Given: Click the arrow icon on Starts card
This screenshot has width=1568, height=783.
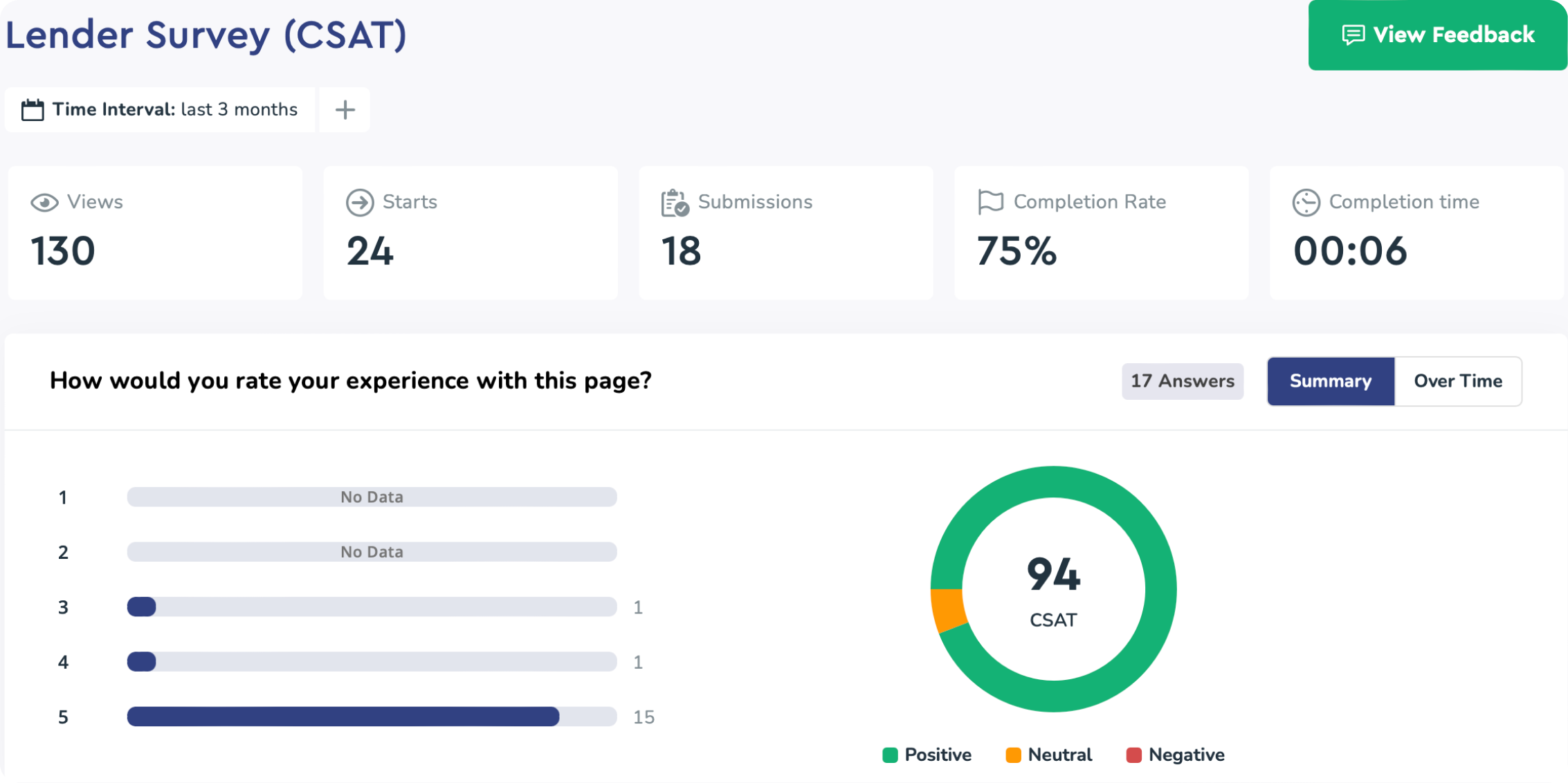Looking at the screenshot, I should [360, 203].
